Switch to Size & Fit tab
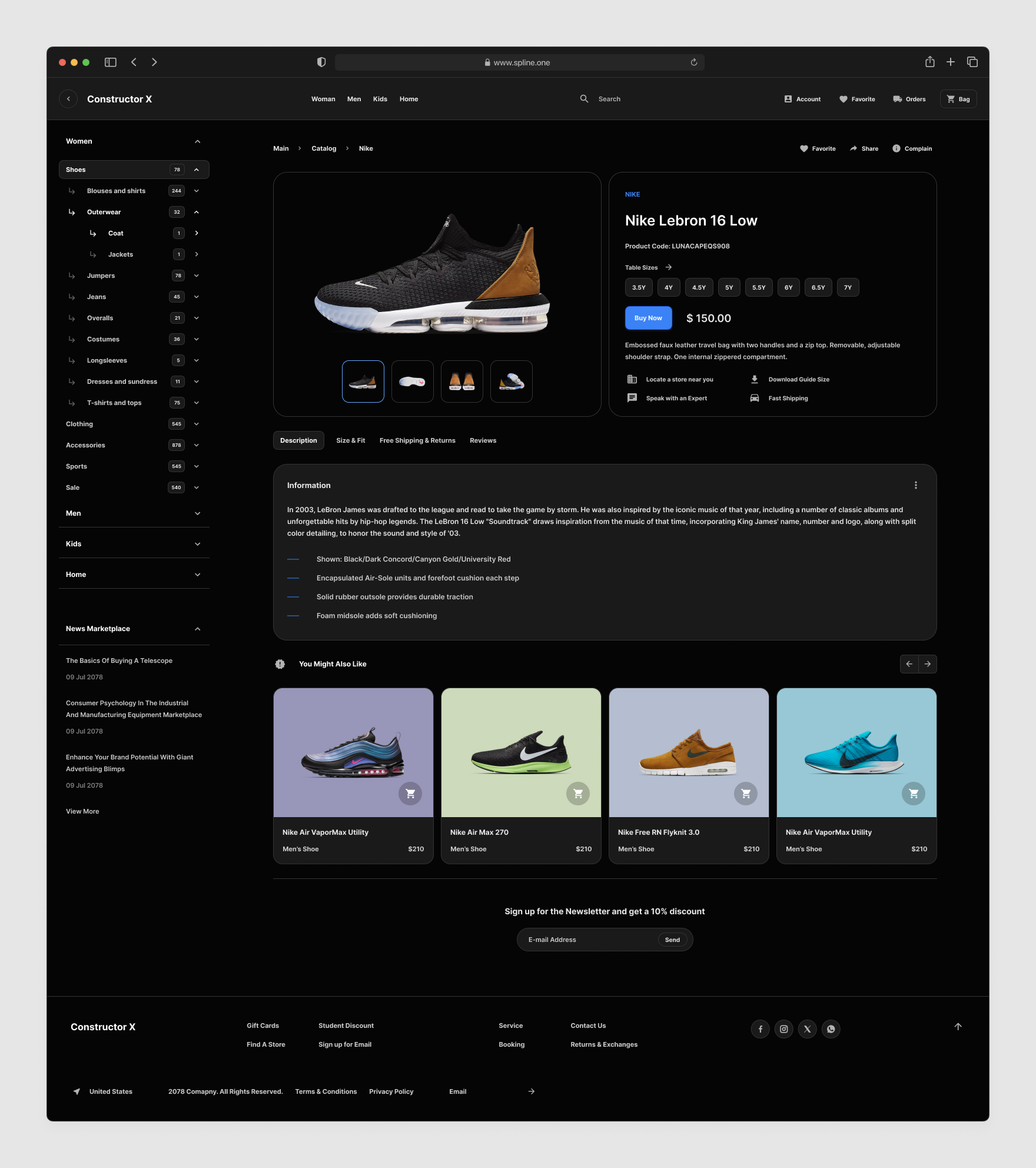 point(350,440)
